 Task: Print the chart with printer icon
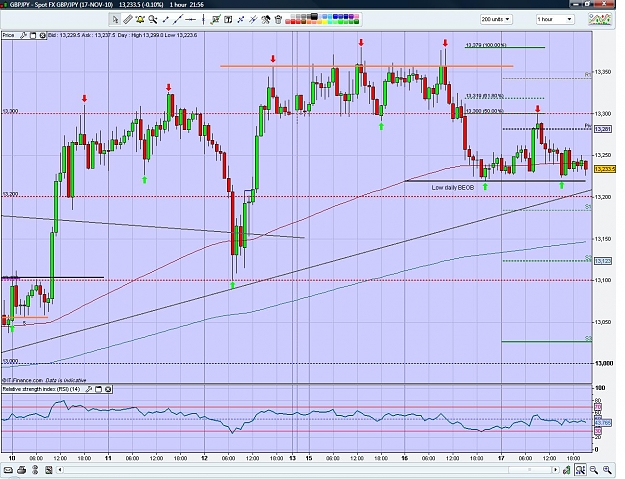click(x=22, y=470)
